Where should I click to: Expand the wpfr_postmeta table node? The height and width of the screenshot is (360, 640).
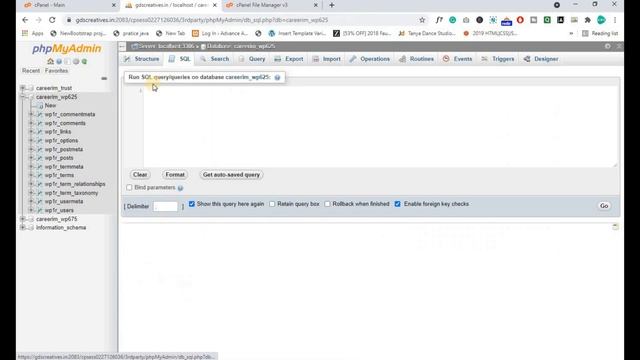[31, 149]
